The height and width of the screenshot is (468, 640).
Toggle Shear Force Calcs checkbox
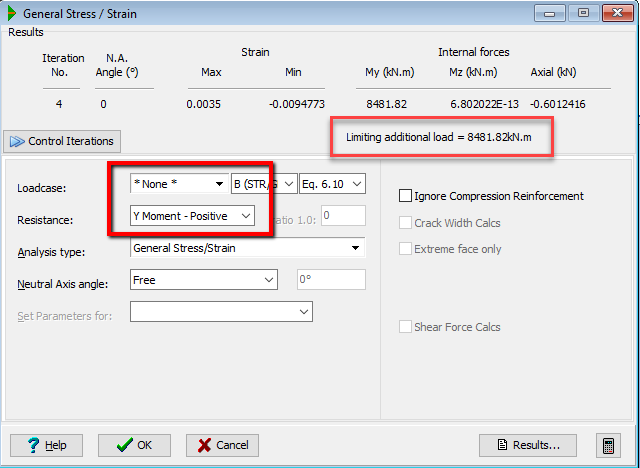coord(405,327)
